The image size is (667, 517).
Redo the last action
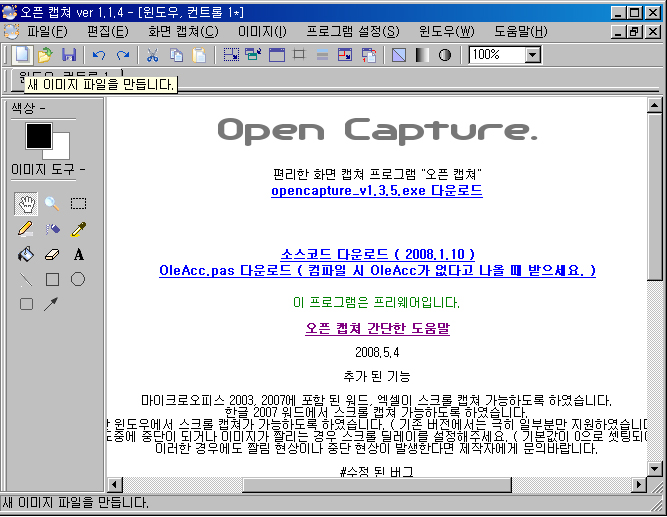[x=123, y=55]
